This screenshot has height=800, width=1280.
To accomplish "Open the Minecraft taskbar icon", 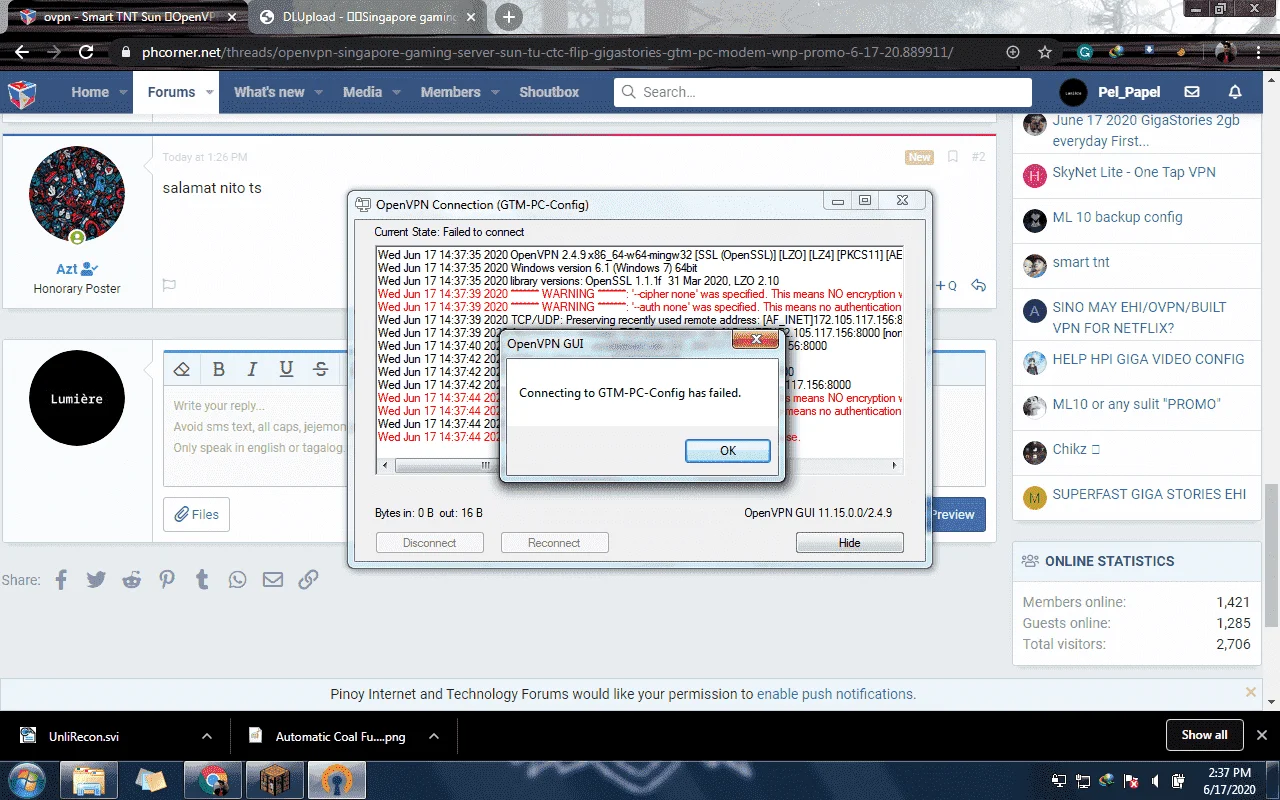I will point(274,779).
